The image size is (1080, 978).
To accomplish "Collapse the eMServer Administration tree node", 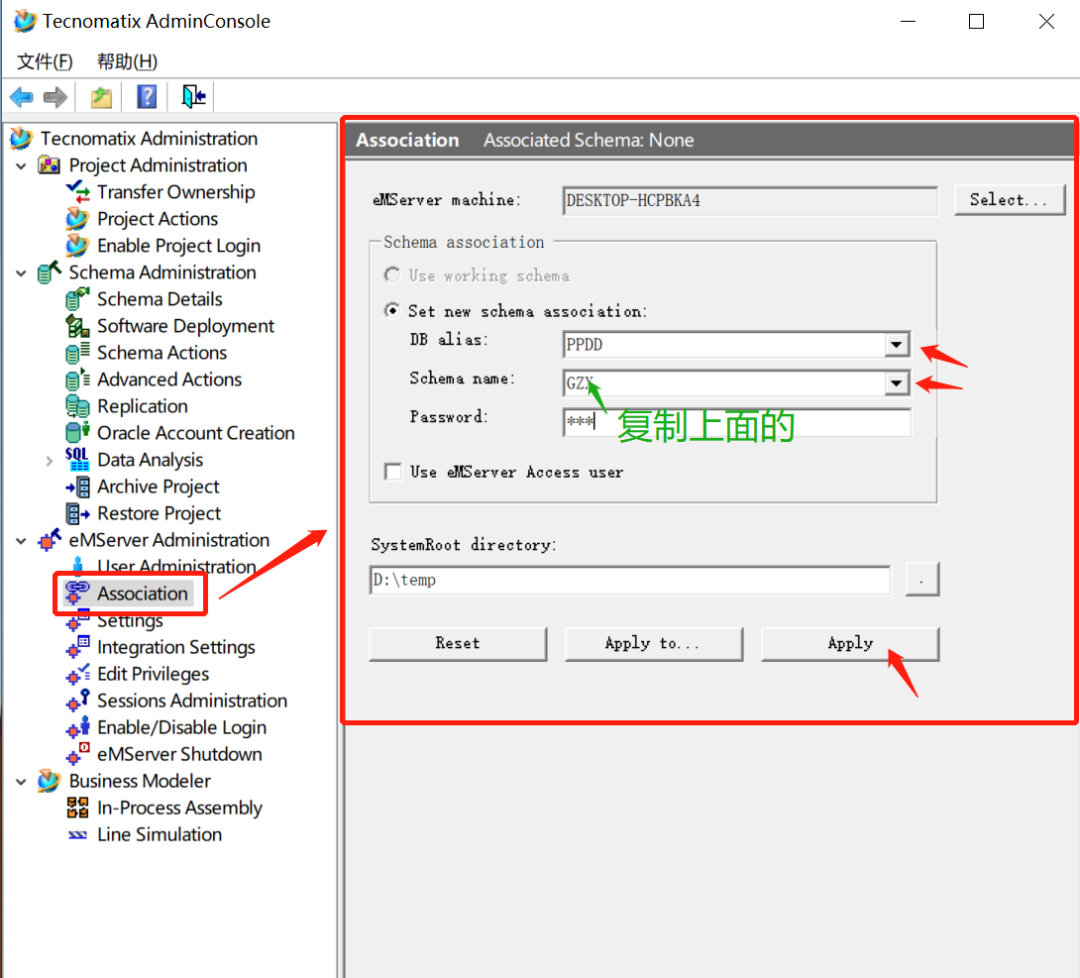I will coord(21,541).
